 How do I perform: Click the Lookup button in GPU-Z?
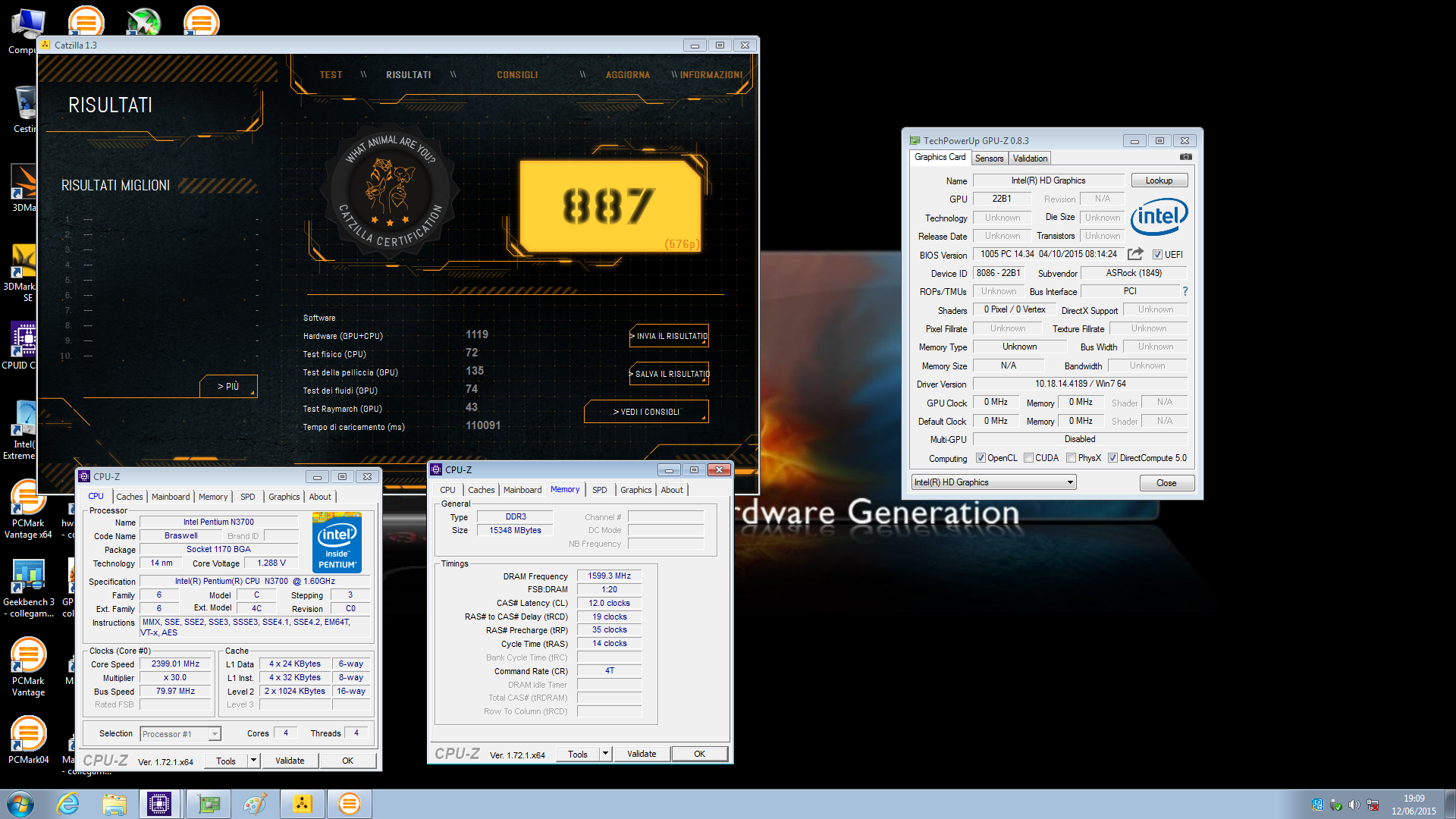pos(1159,180)
